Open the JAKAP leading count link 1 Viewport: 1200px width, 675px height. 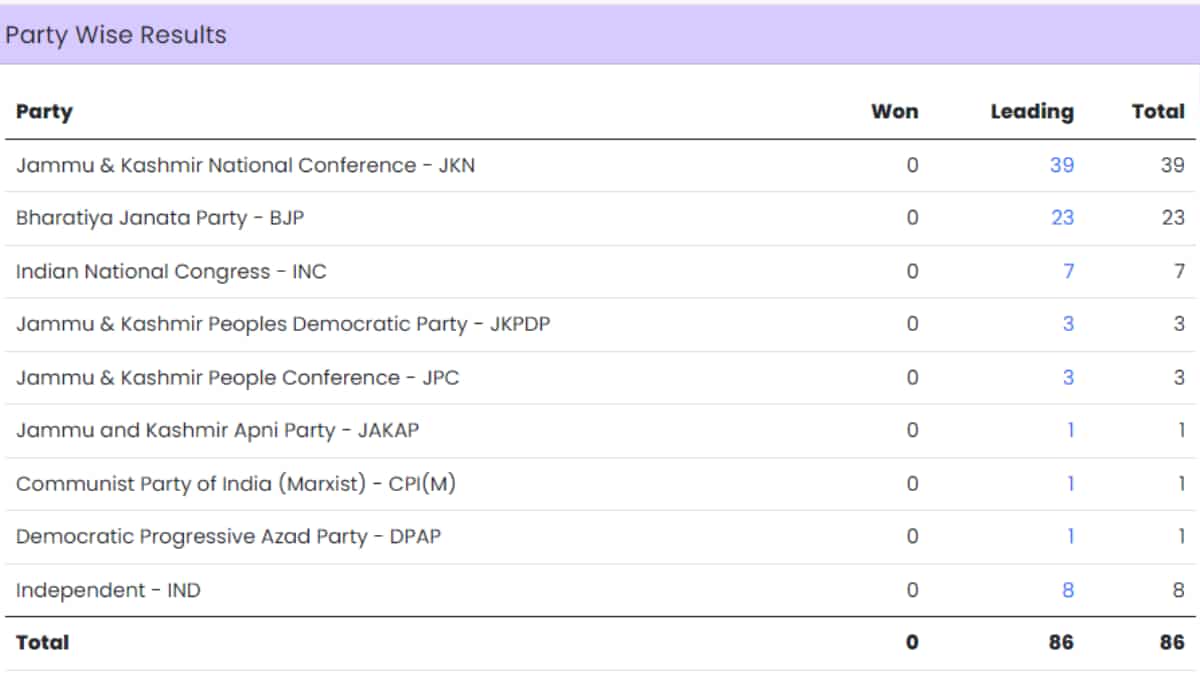click(1070, 430)
